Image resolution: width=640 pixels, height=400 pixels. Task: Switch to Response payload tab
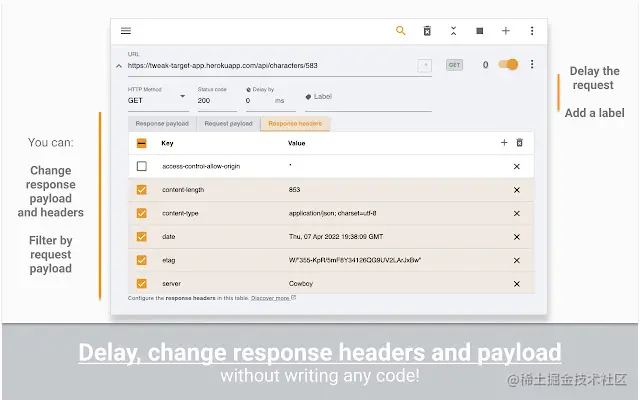[162, 124]
